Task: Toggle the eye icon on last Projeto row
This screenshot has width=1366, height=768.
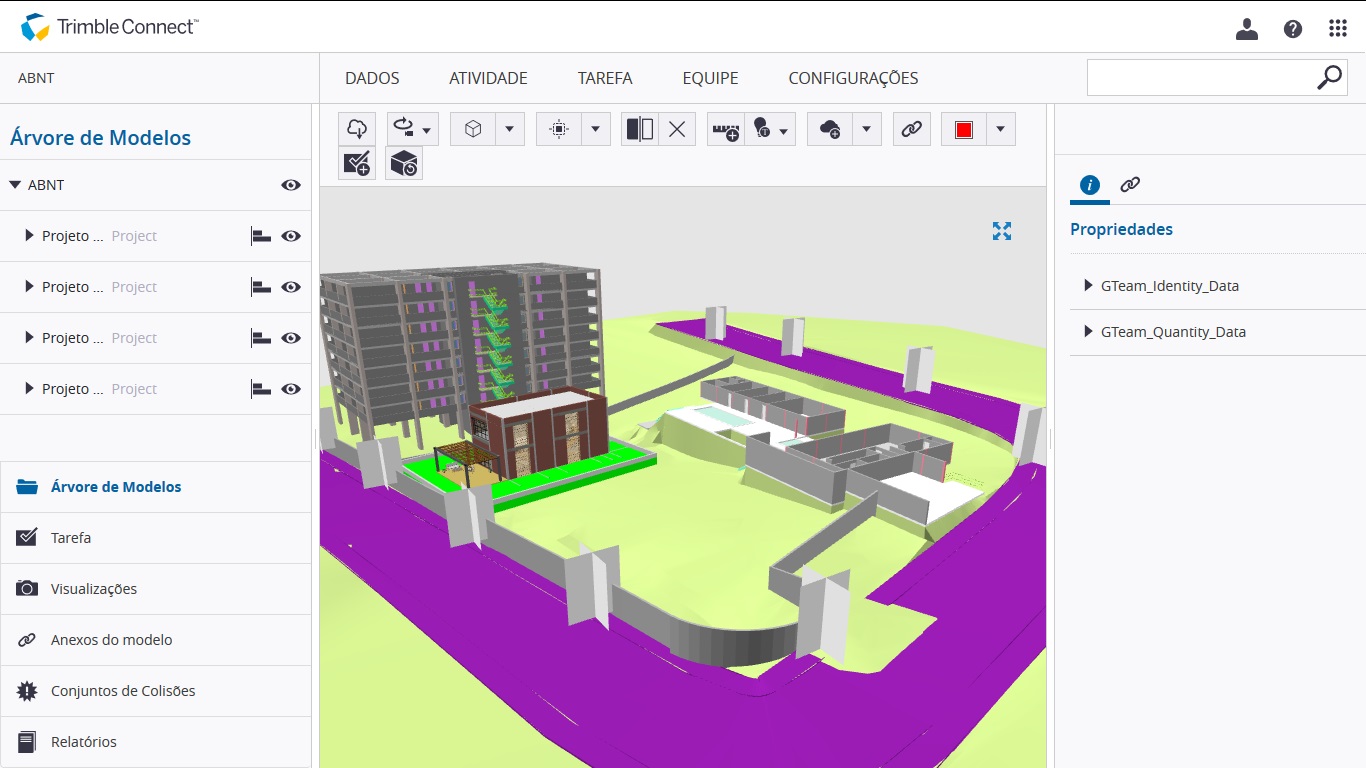Action: coord(291,389)
